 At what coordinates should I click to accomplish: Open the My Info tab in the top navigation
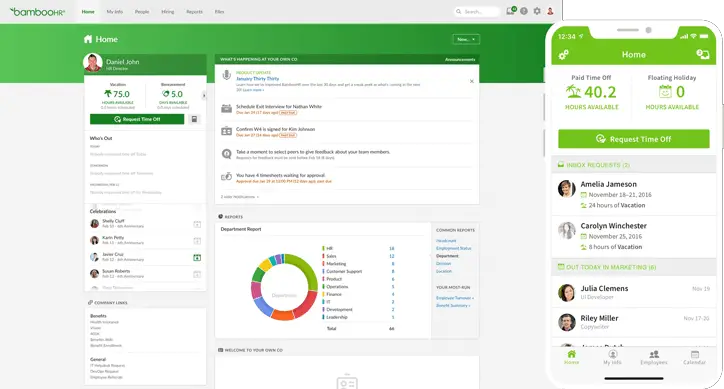pos(115,12)
